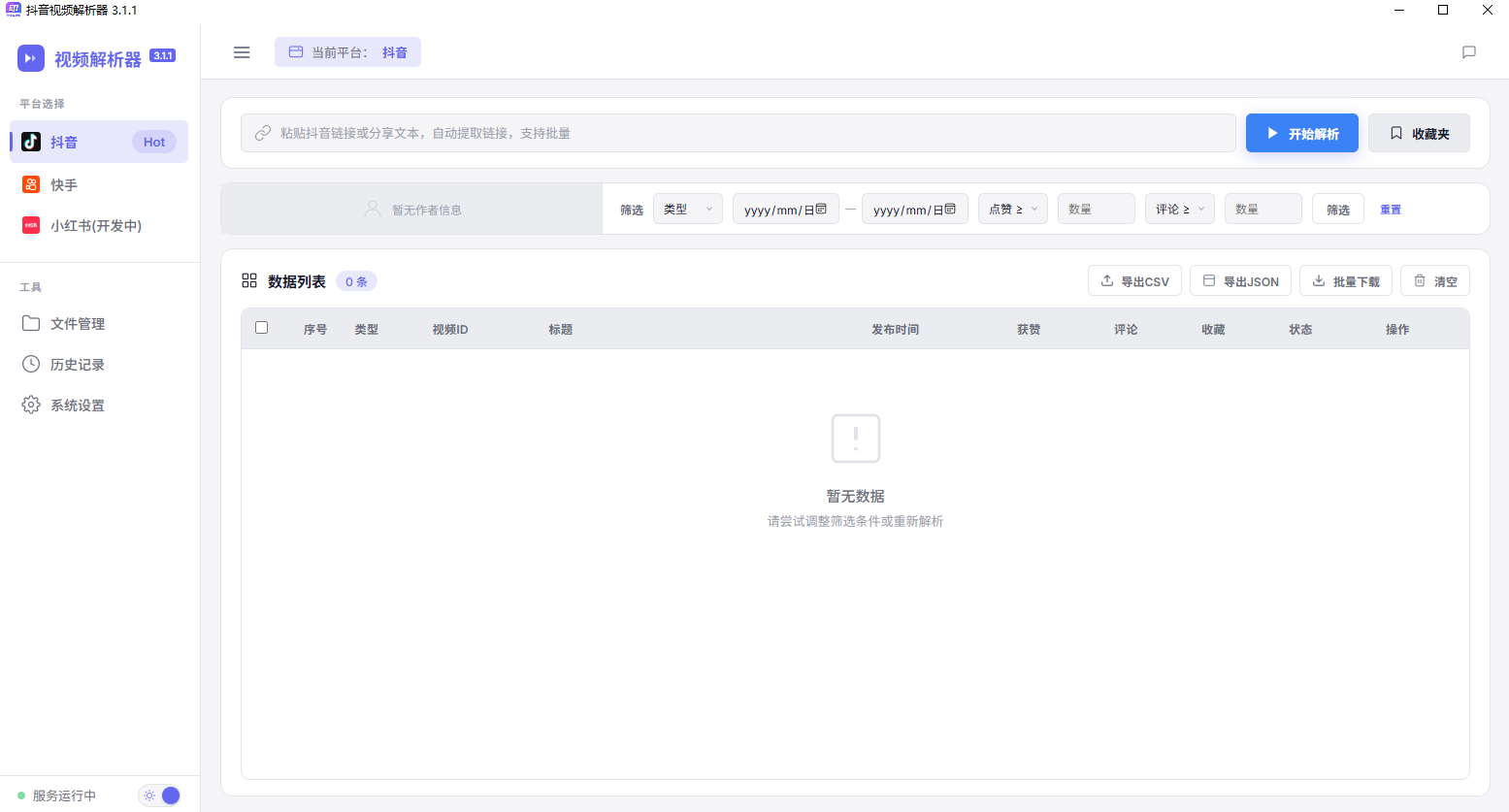The width and height of the screenshot is (1509, 812).
Task: Click the upload icon on 导出CSV
Action: [1107, 280]
